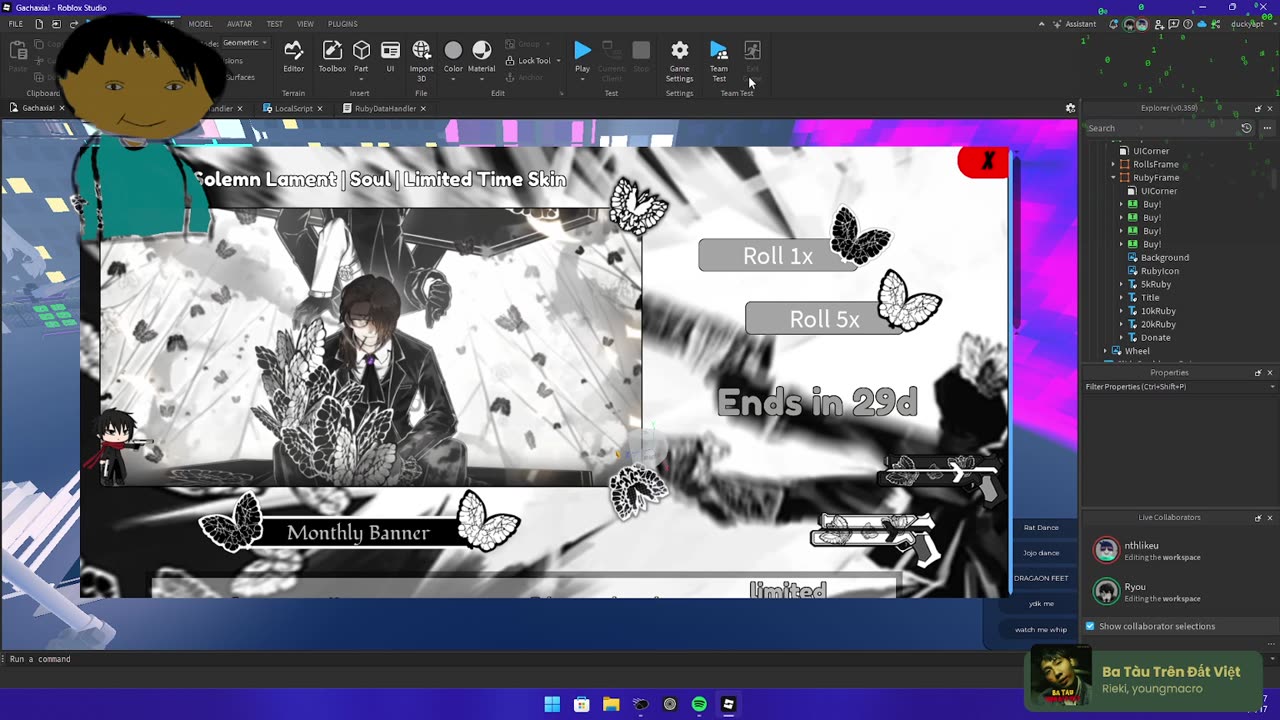Image resolution: width=1280 pixels, height=720 pixels.
Task: Open the Import 3D tool
Action: (x=421, y=59)
